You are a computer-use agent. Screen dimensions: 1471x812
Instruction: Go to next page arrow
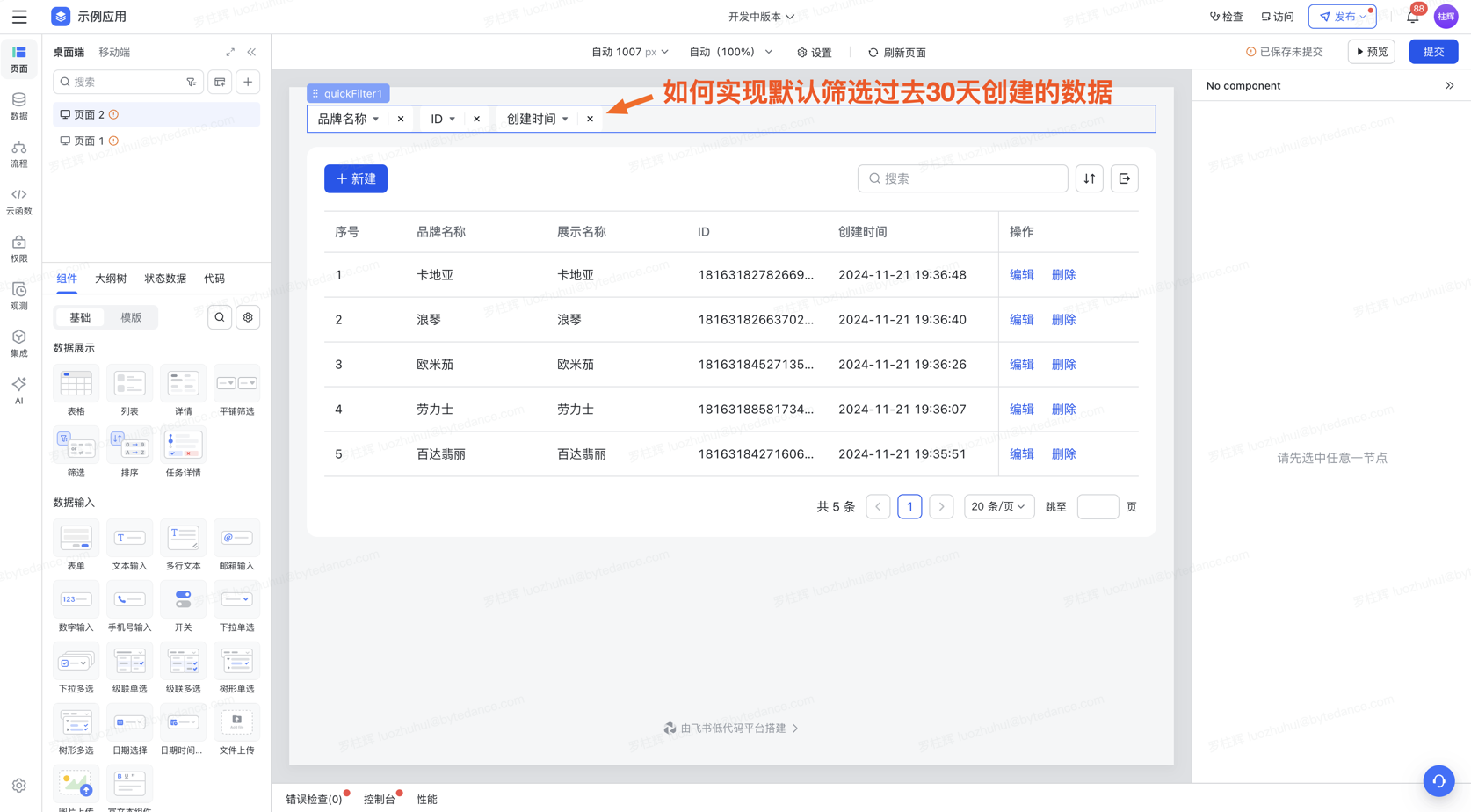pos(941,506)
